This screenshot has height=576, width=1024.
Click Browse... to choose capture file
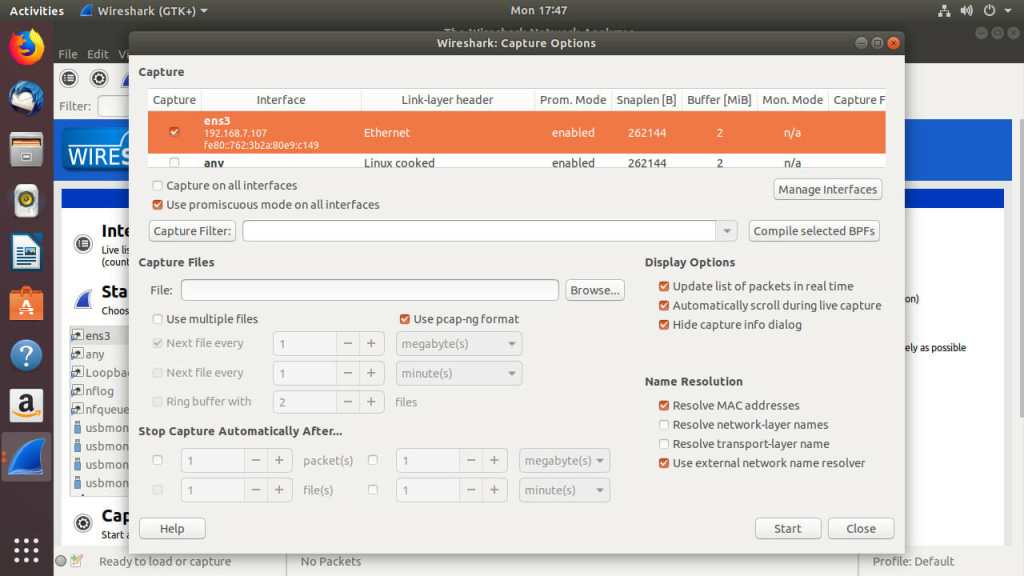click(594, 290)
